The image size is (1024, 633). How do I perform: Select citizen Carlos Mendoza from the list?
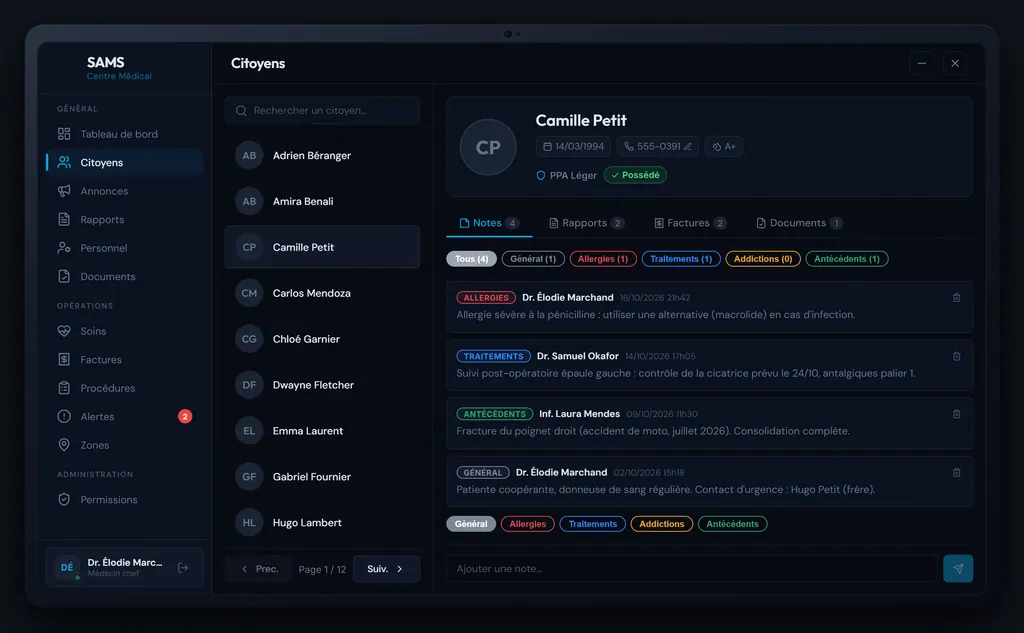pyautogui.click(x=322, y=293)
